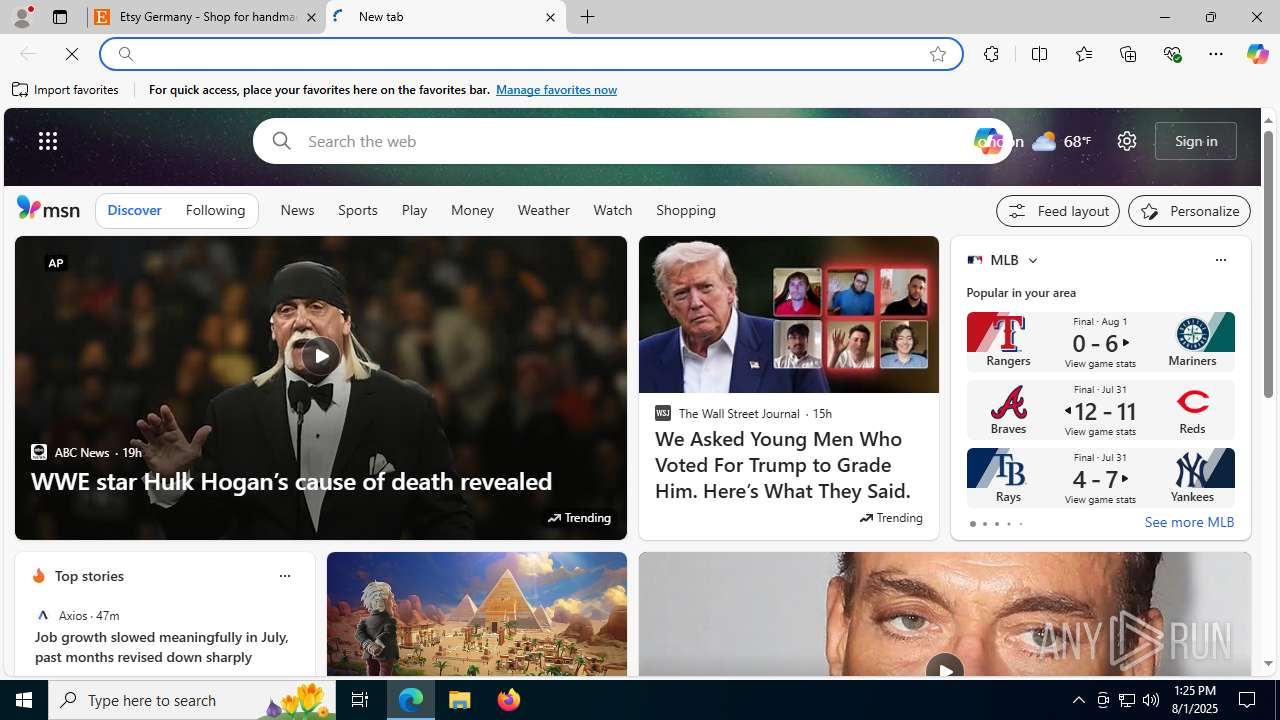Image resolution: width=1280 pixels, height=720 pixels.
Task: Open the pyramids game thumbnail
Action: (x=476, y=614)
